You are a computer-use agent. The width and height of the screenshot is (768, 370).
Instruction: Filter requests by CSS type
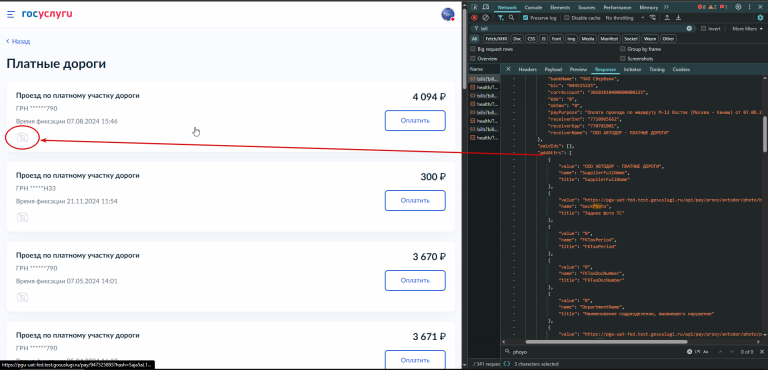[x=531, y=39]
